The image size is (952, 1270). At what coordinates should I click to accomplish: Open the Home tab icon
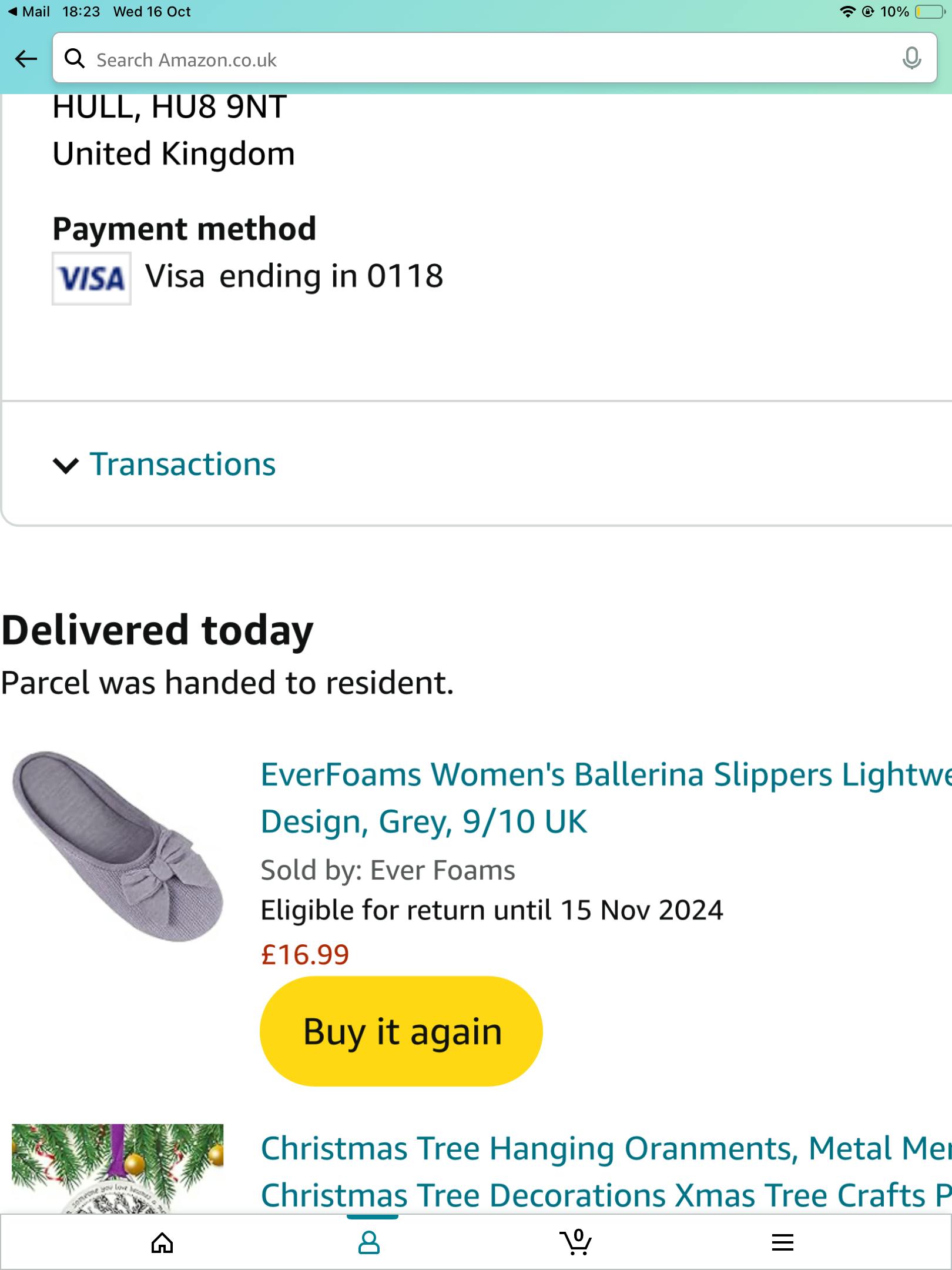tap(162, 1242)
